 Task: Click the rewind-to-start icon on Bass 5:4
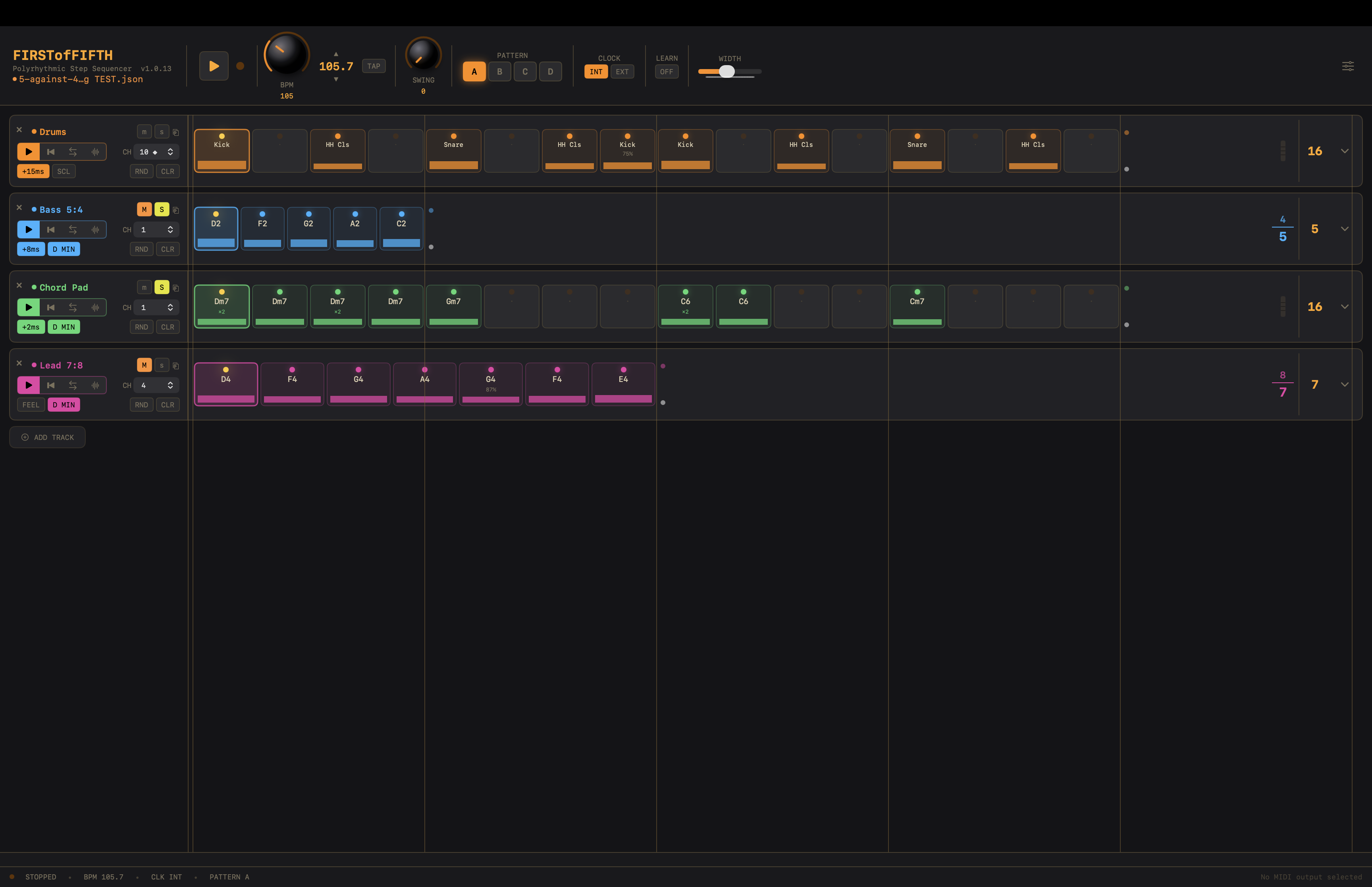[x=51, y=229]
